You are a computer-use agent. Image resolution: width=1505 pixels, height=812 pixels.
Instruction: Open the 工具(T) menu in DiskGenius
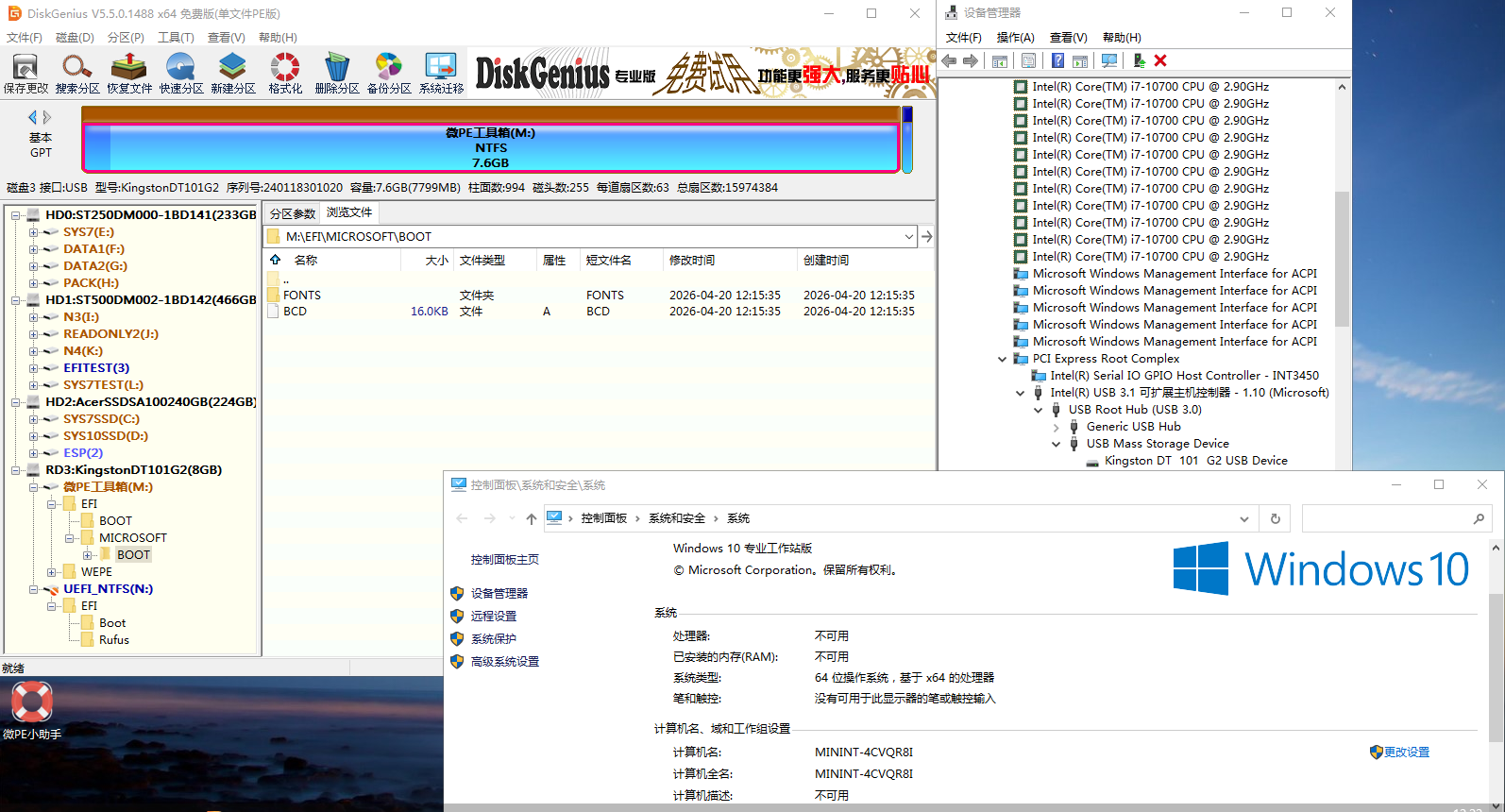tap(176, 38)
